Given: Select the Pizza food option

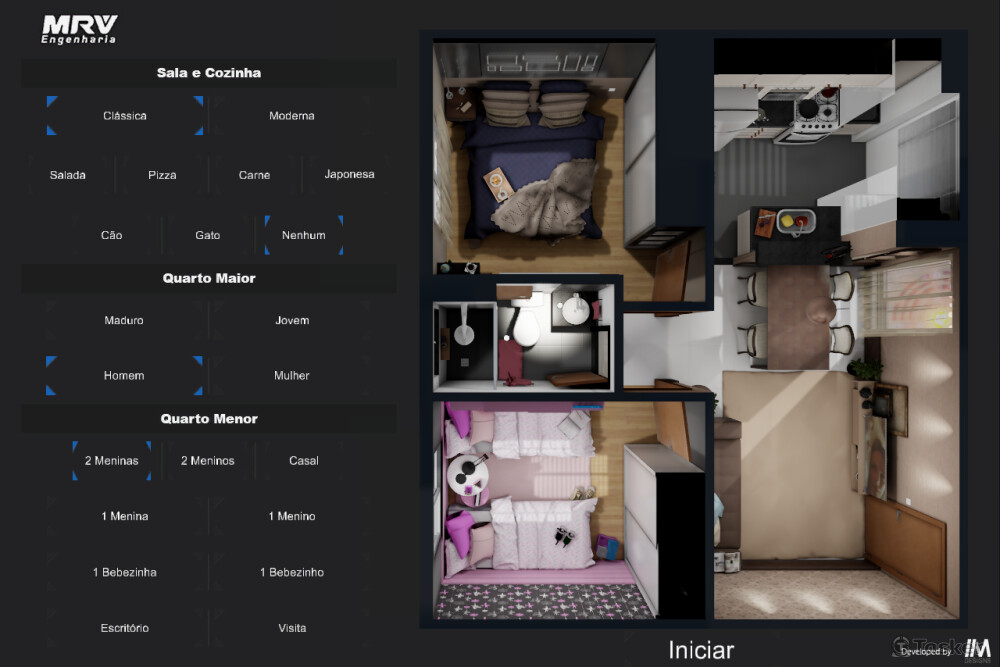Looking at the screenshot, I should point(162,175).
